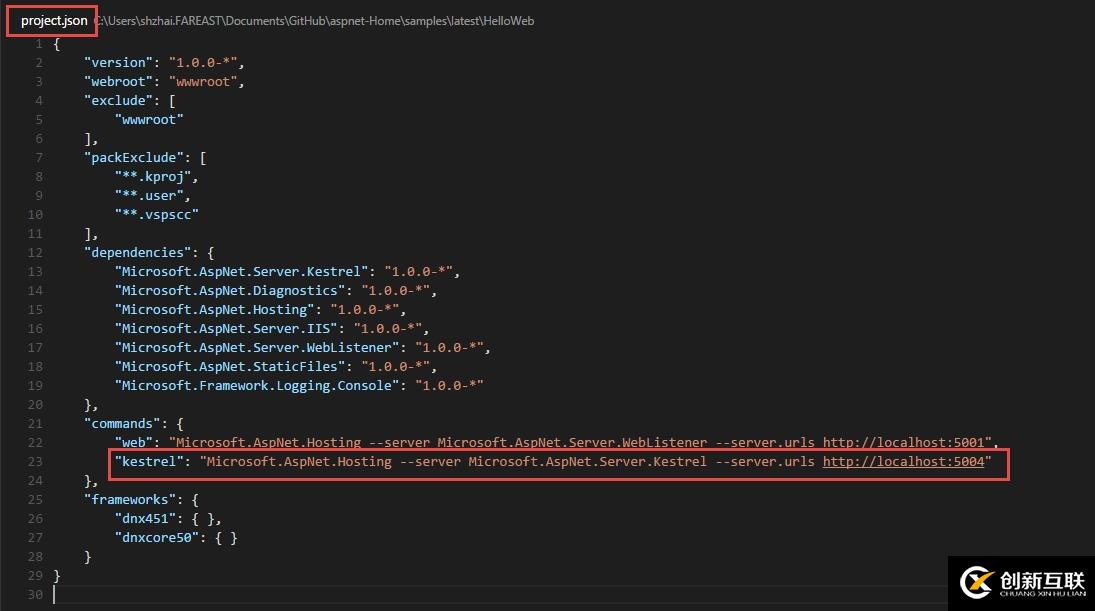Click "Microsoft.AspNet.Diagnostics" dependency text

pos(230,290)
